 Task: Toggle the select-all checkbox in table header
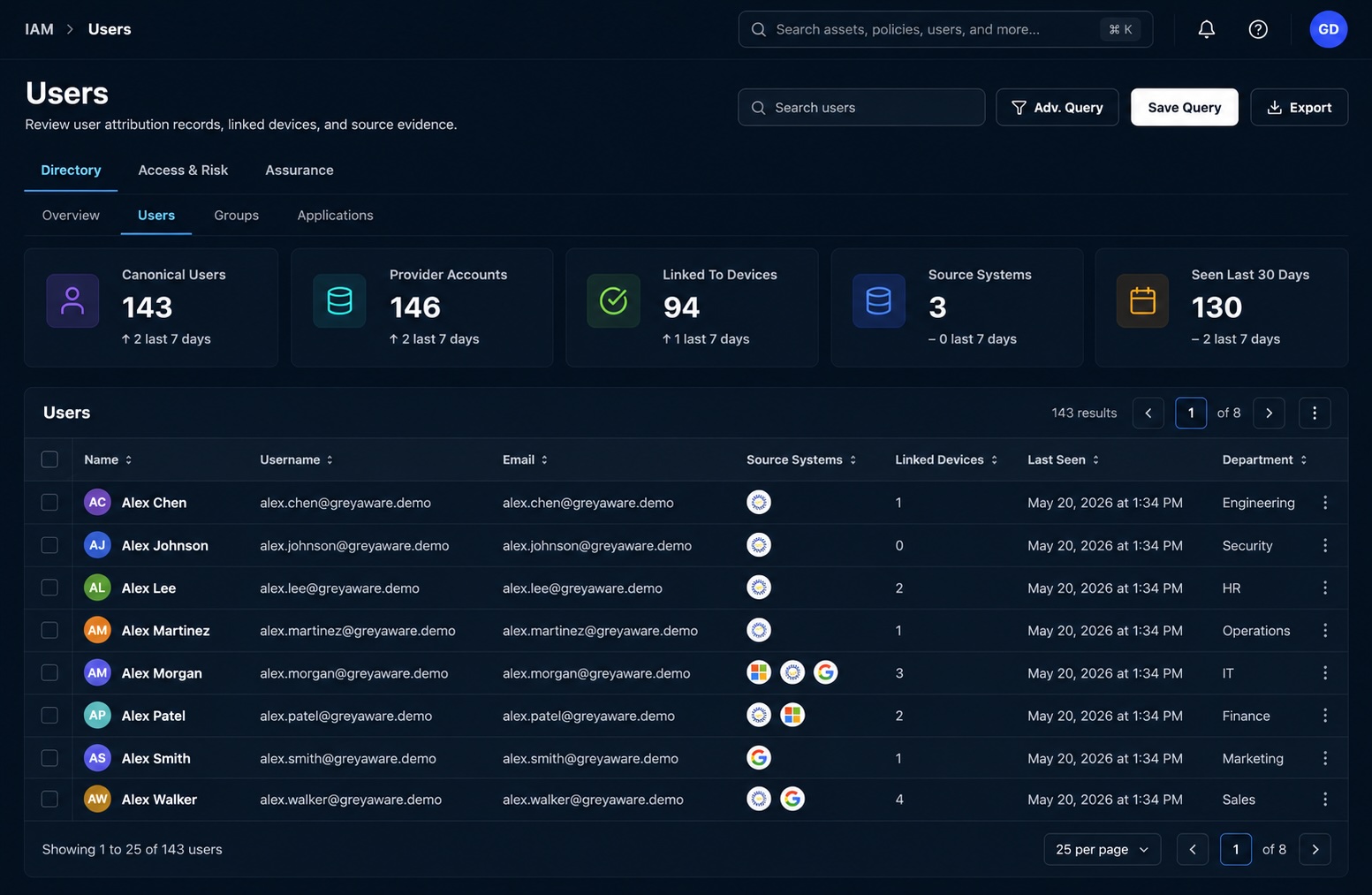tap(49, 459)
